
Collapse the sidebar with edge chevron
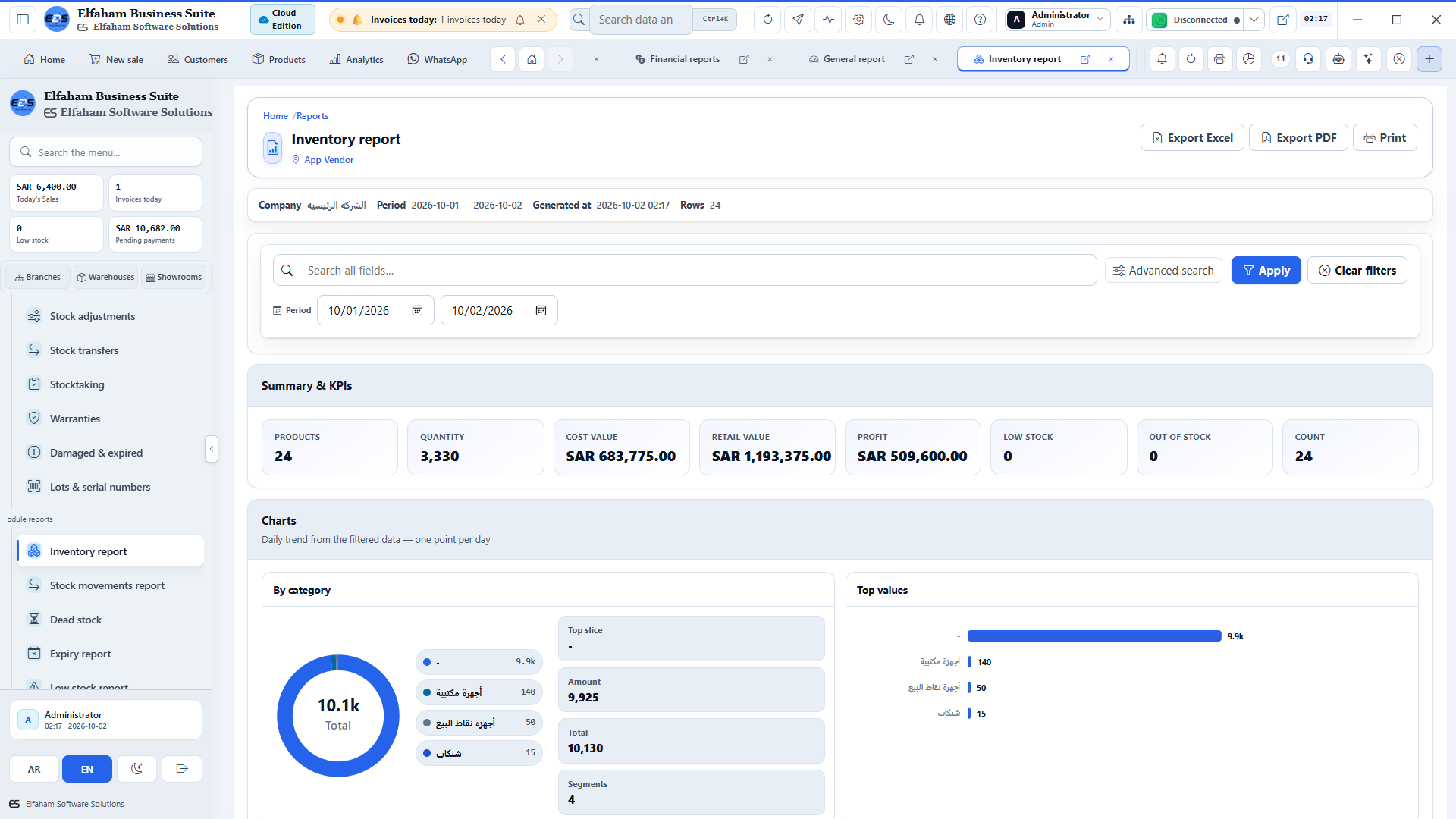click(x=212, y=449)
